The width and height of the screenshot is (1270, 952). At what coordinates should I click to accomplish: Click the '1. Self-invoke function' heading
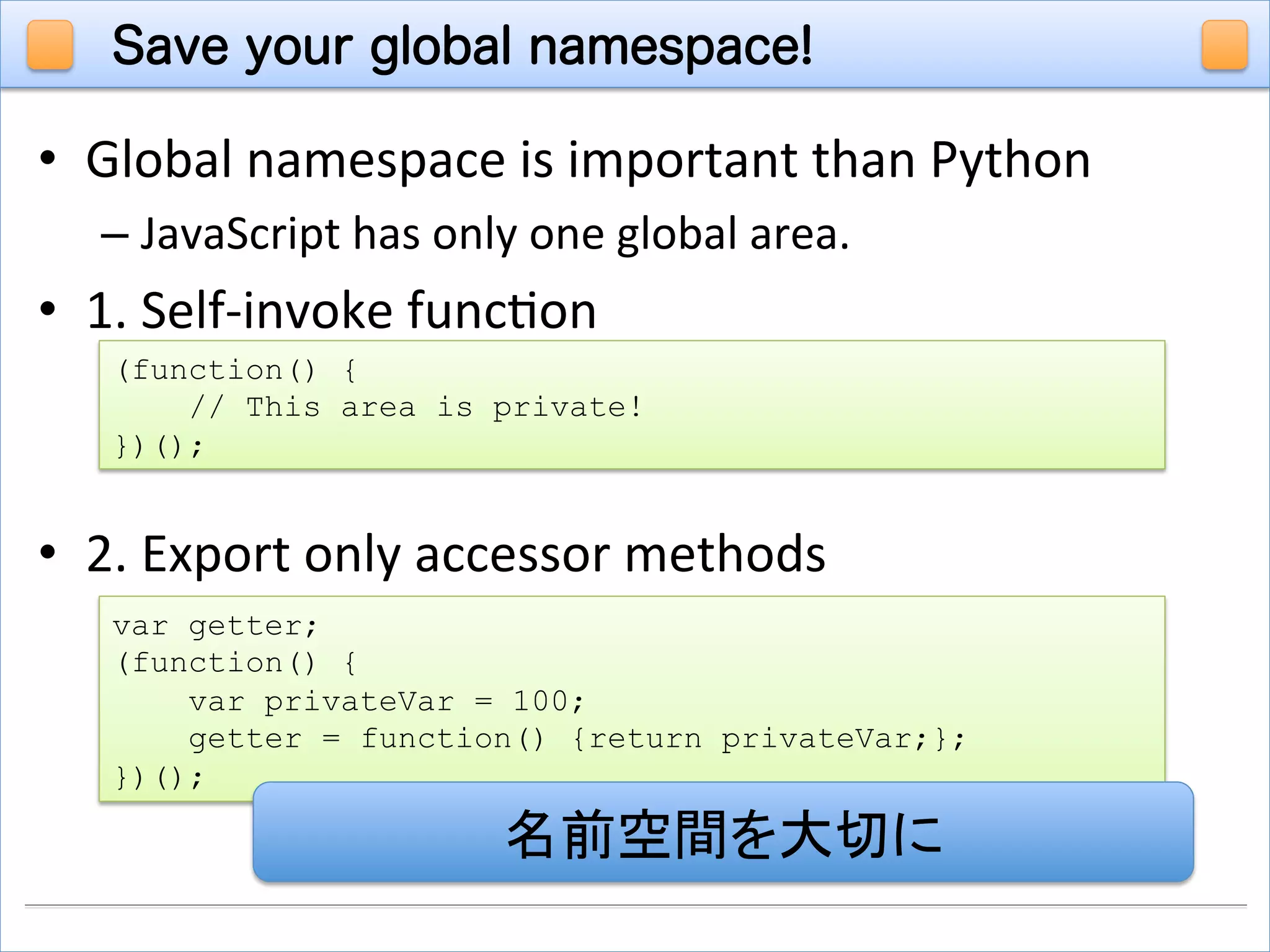coord(342,310)
